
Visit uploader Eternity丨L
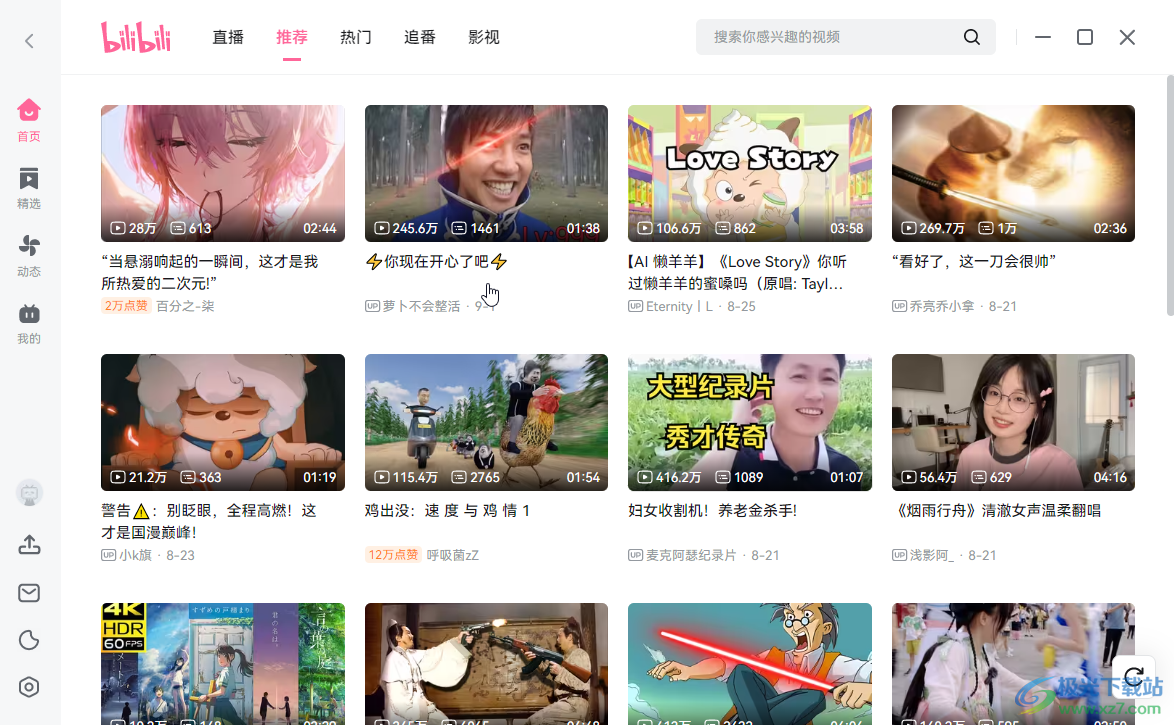click(679, 306)
